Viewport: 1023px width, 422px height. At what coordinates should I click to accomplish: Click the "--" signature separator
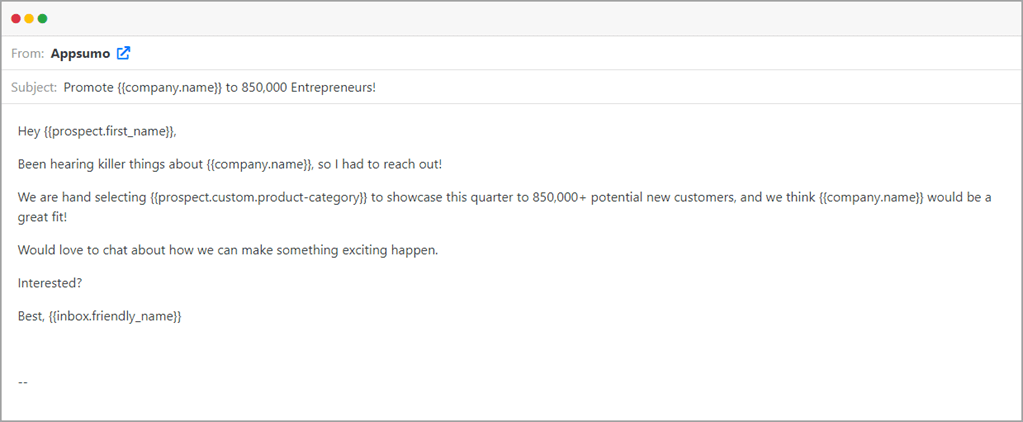click(x=23, y=381)
